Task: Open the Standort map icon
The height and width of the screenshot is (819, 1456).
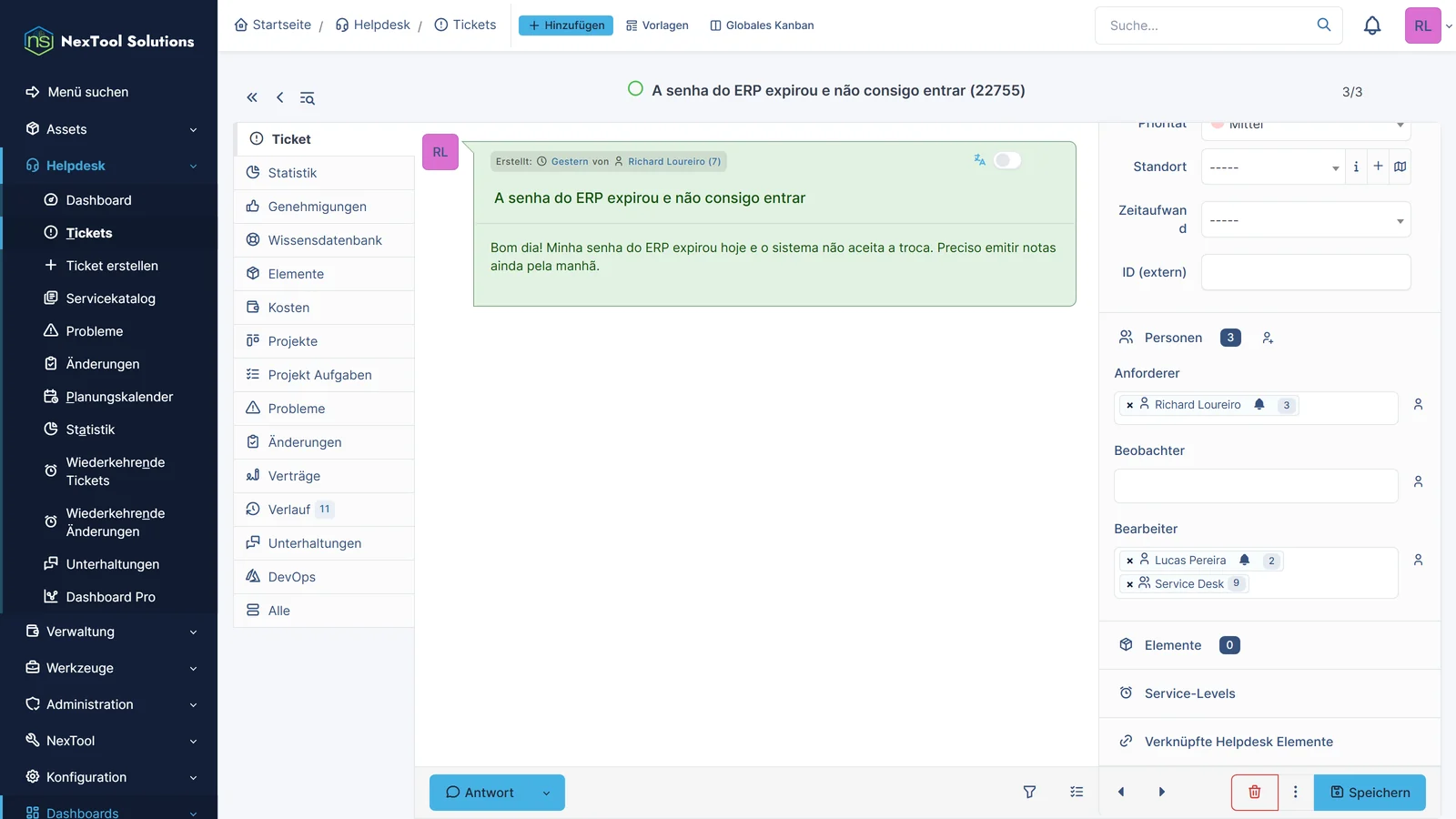Action: click(x=1400, y=167)
